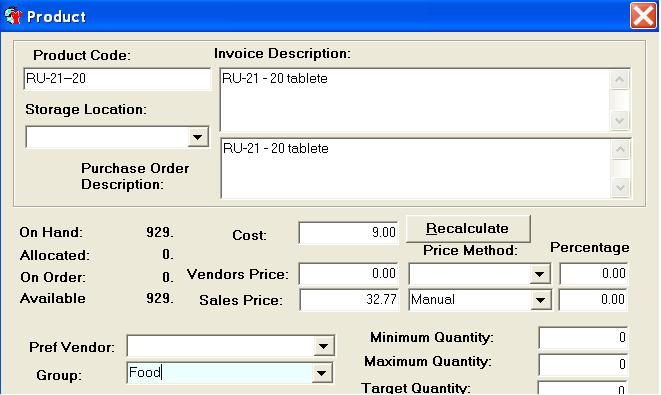
Task: Click inside the Invoice Description text box
Action: (415, 100)
